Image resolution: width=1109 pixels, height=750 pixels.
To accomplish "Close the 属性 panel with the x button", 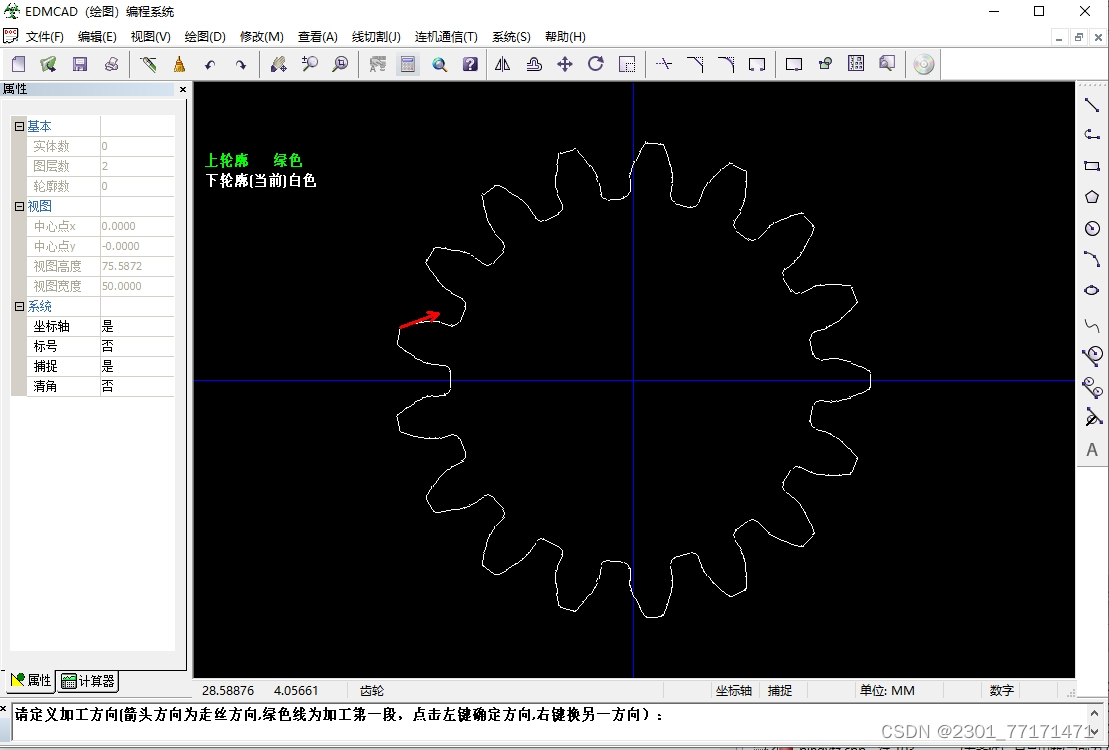I will pos(182,89).
